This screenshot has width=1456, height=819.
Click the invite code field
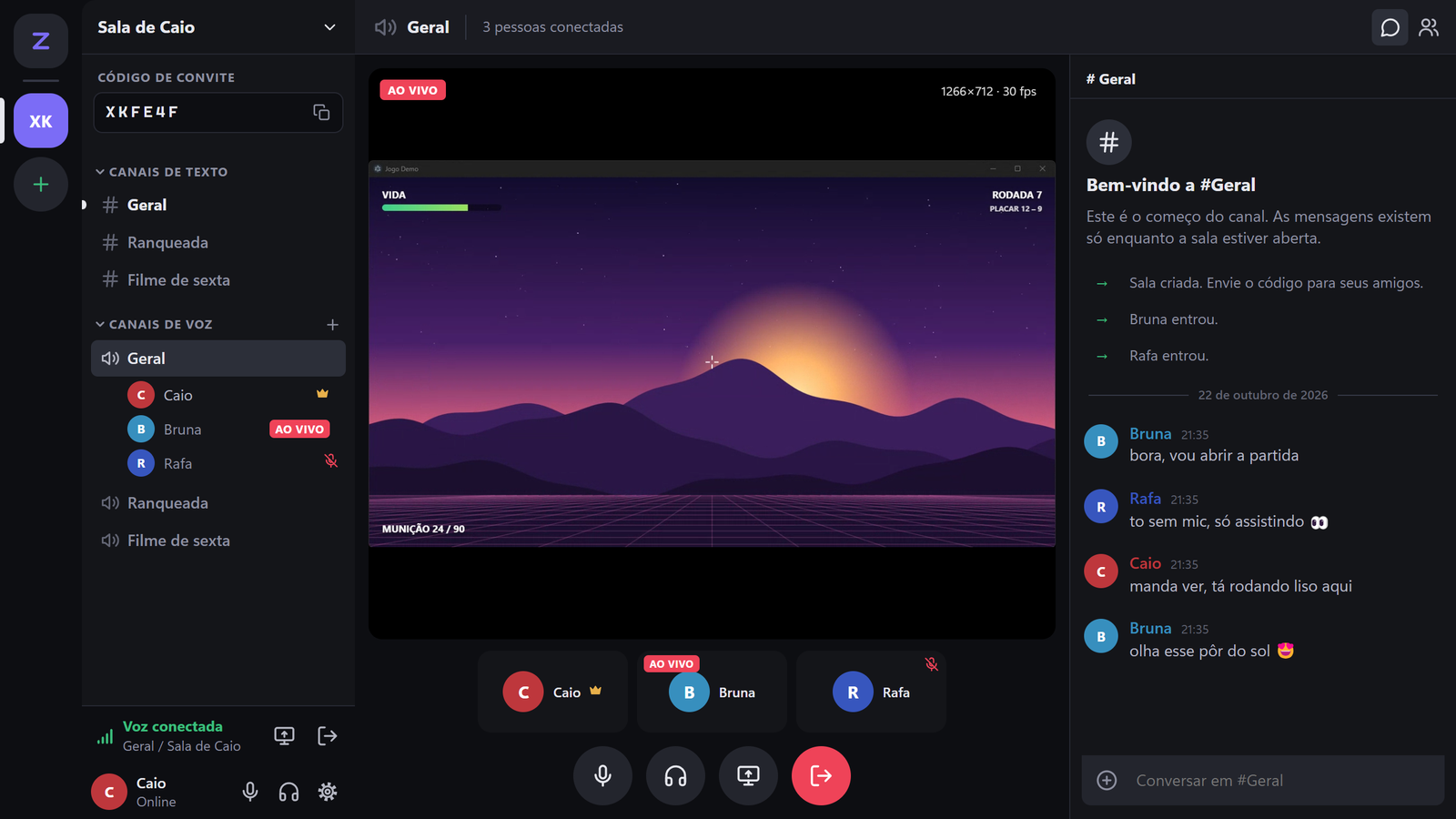click(x=218, y=112)
